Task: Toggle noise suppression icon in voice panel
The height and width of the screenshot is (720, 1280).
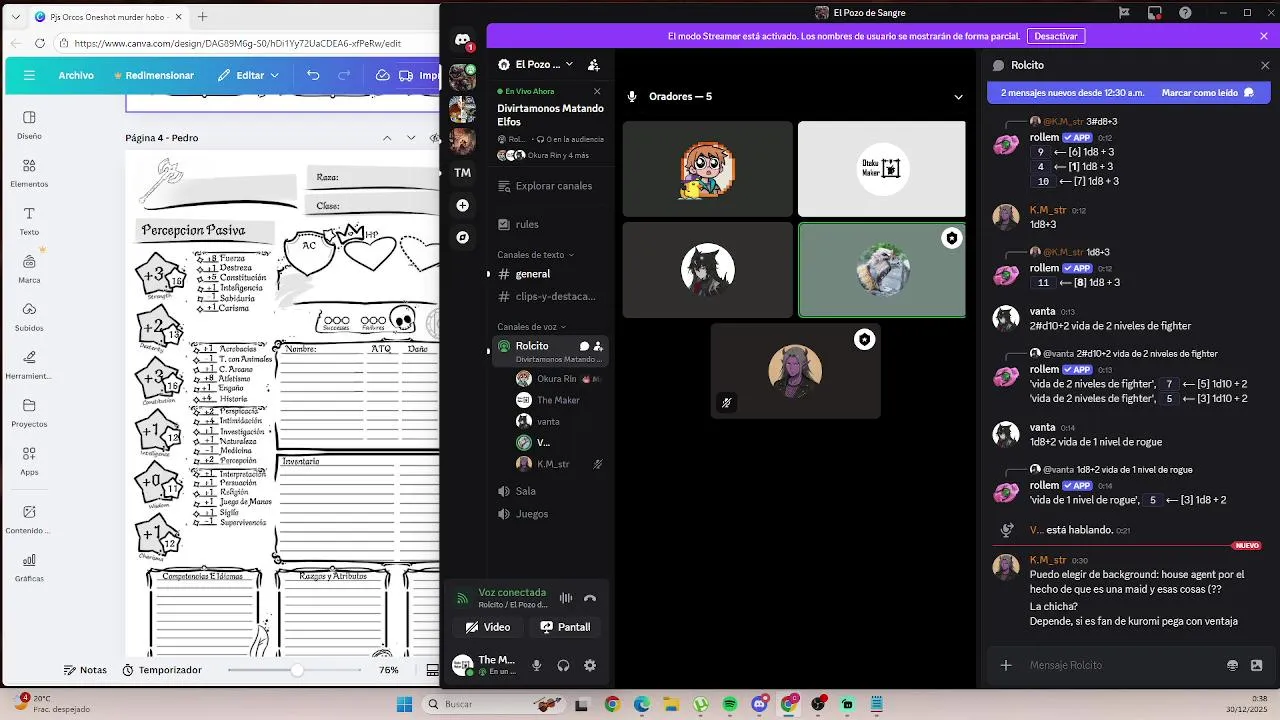Action: coord(566,598)
